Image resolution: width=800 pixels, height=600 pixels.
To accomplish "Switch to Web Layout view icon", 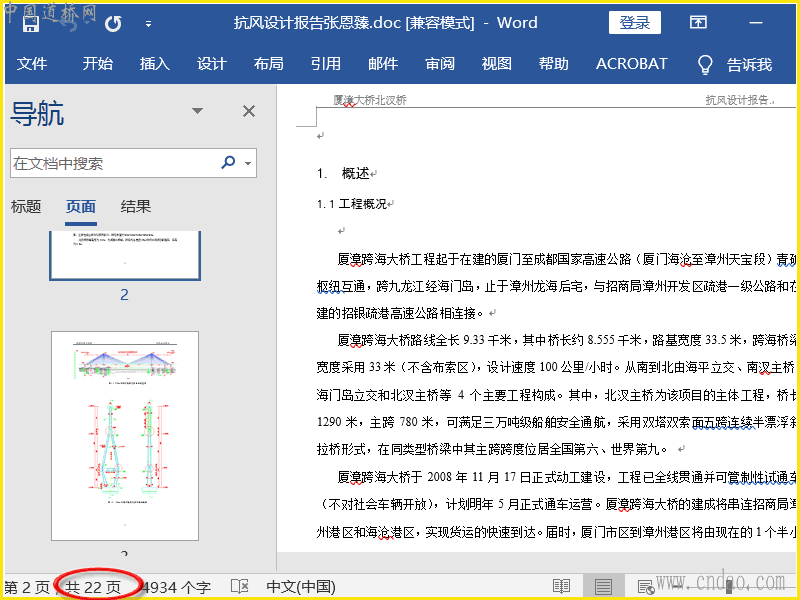I will pos(645,587).
